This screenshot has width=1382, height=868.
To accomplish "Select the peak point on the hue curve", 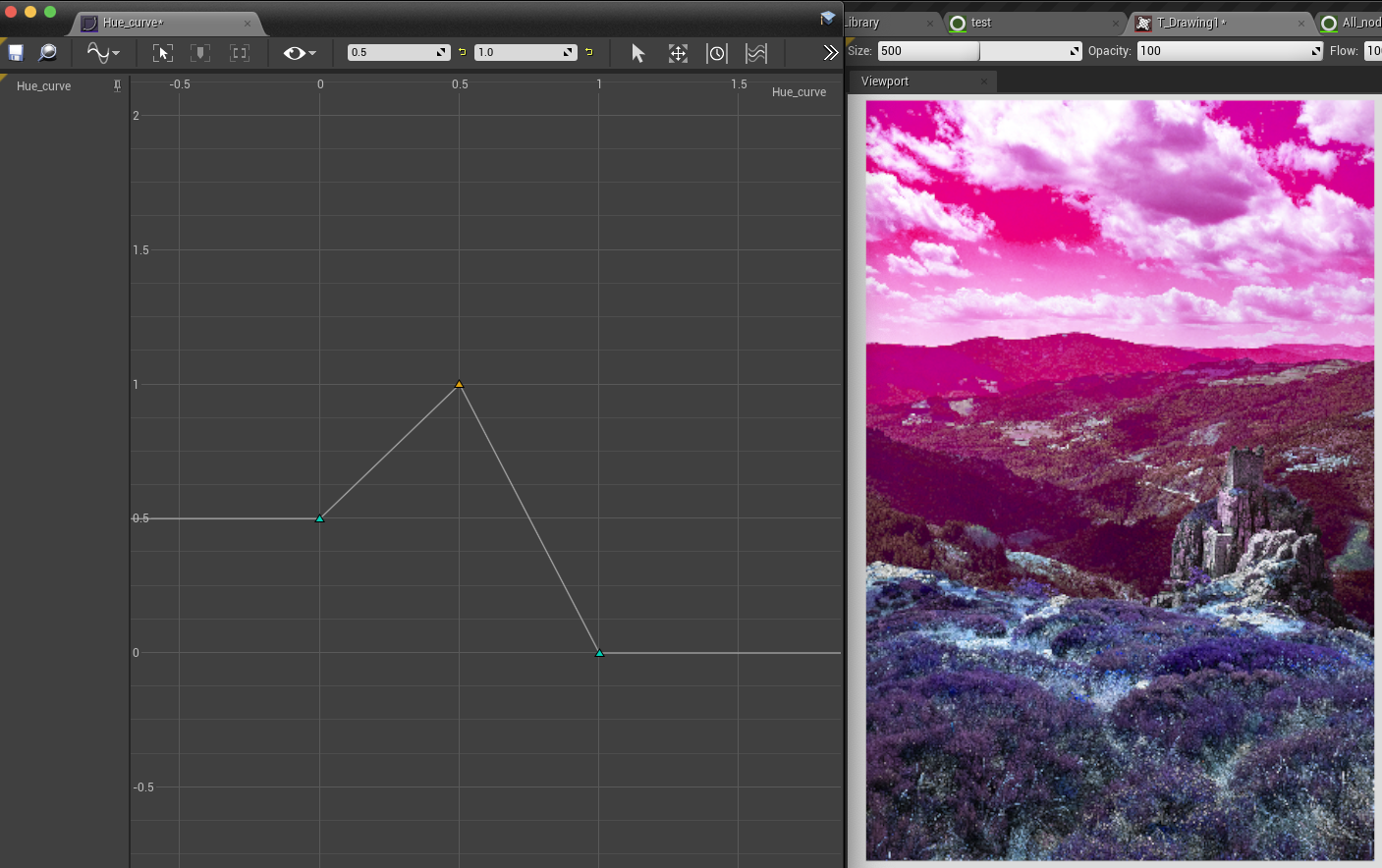I will click(459, 385).
